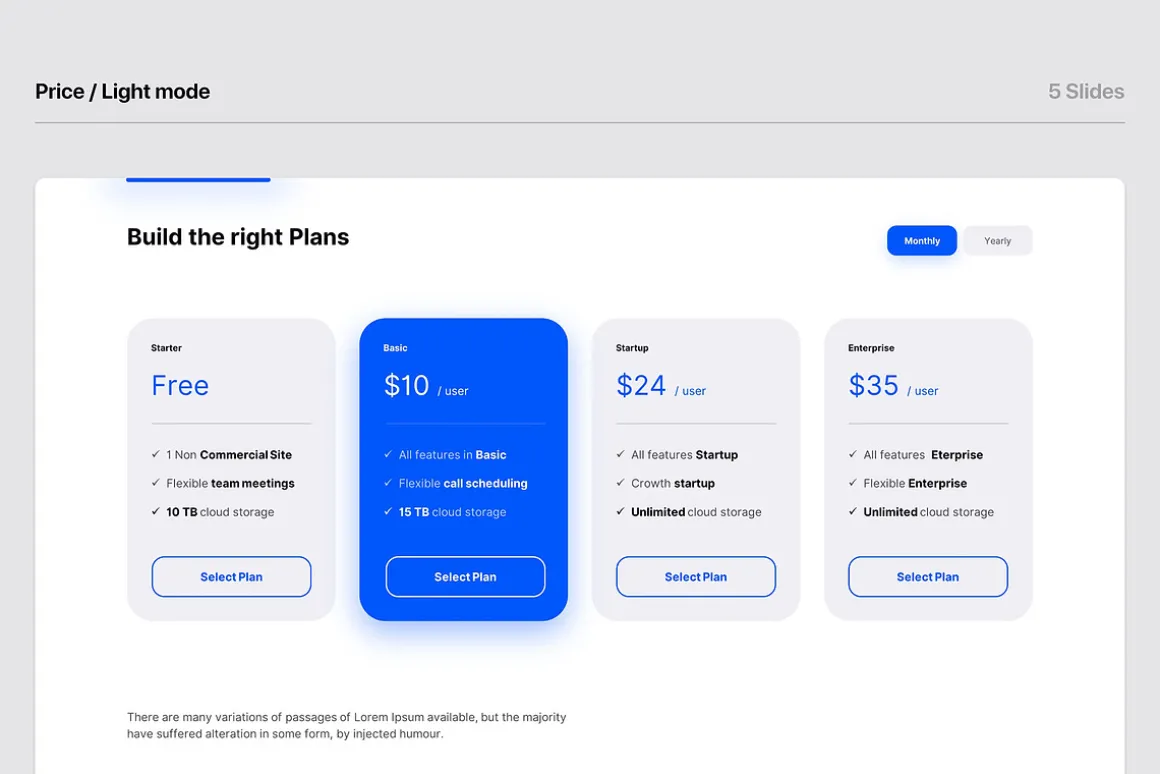This screenshot has width=1160, height=774.
Task: Click the $10 / user price
Action: [x=426, y=386]
